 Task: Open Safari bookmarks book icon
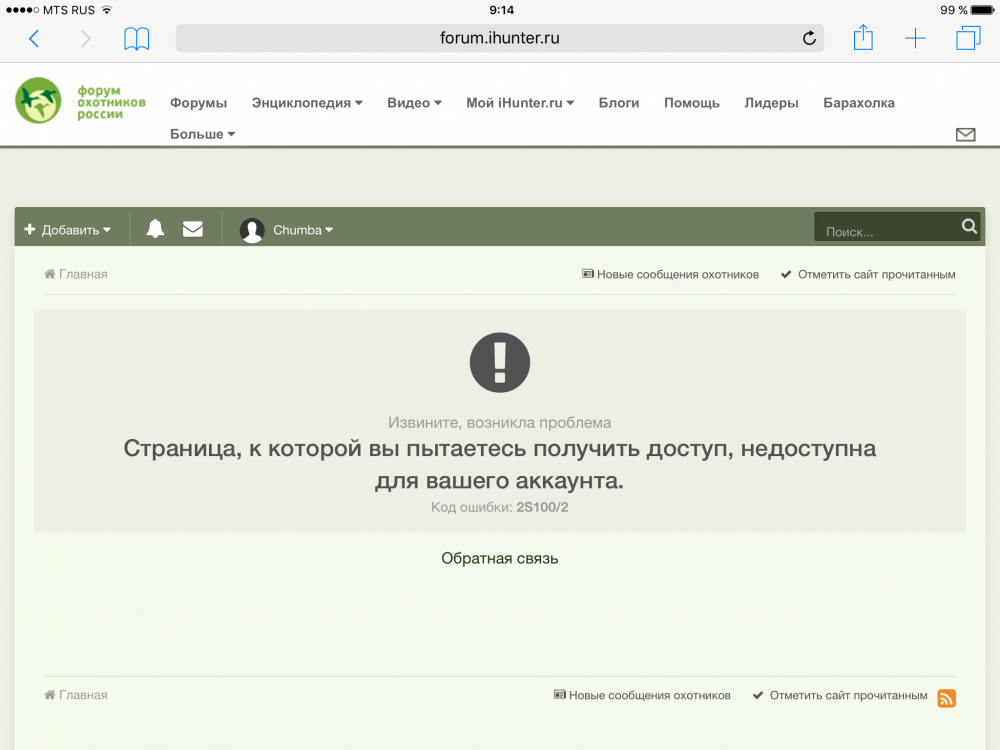coord(136,39)
